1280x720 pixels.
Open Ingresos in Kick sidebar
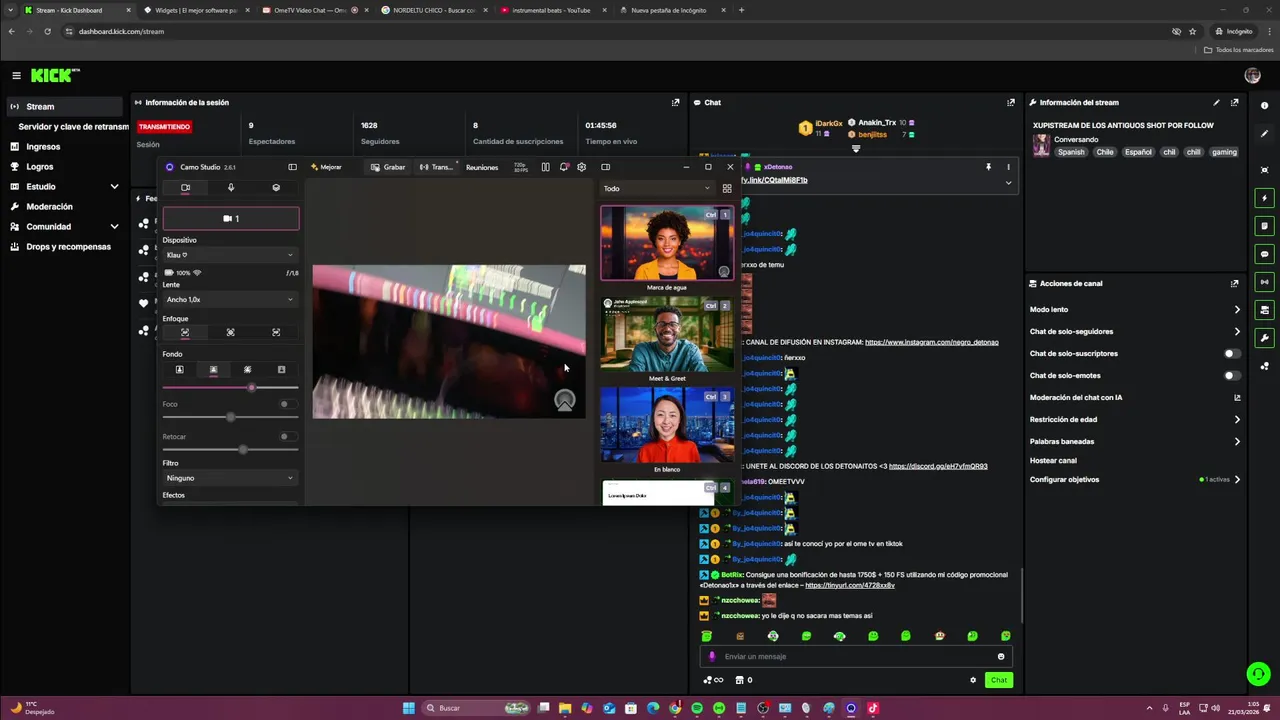pyautogui.click(x=66, y=147)
